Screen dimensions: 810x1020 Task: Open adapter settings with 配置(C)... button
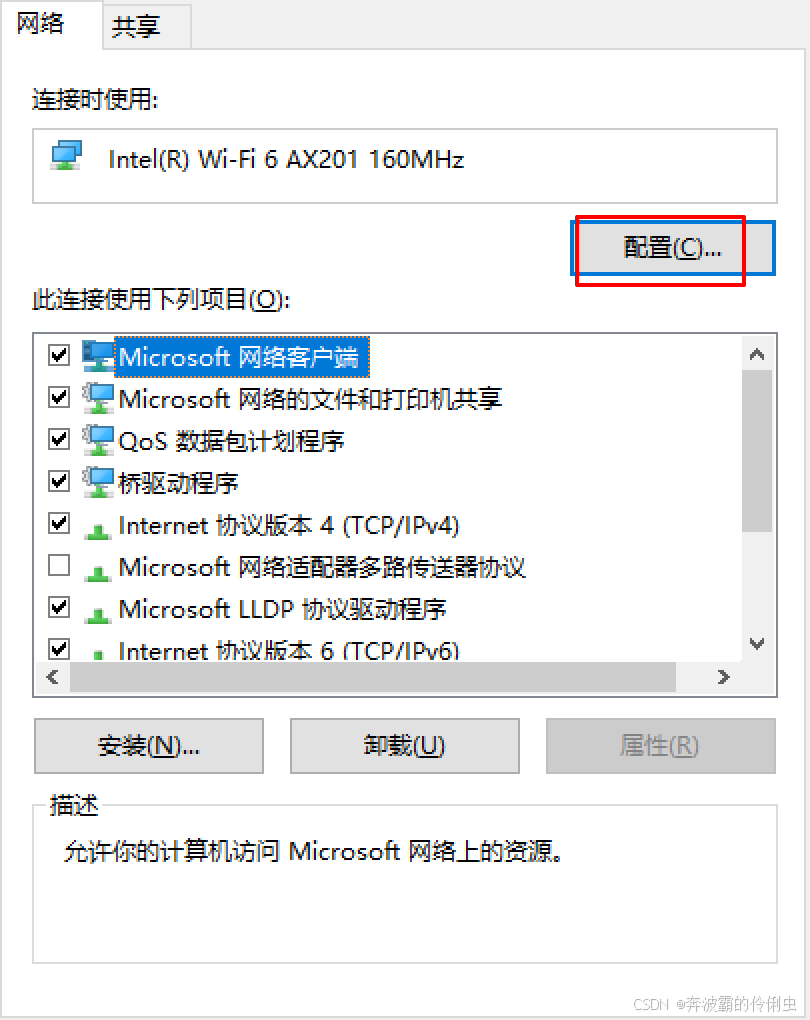(x=673, y=248)
